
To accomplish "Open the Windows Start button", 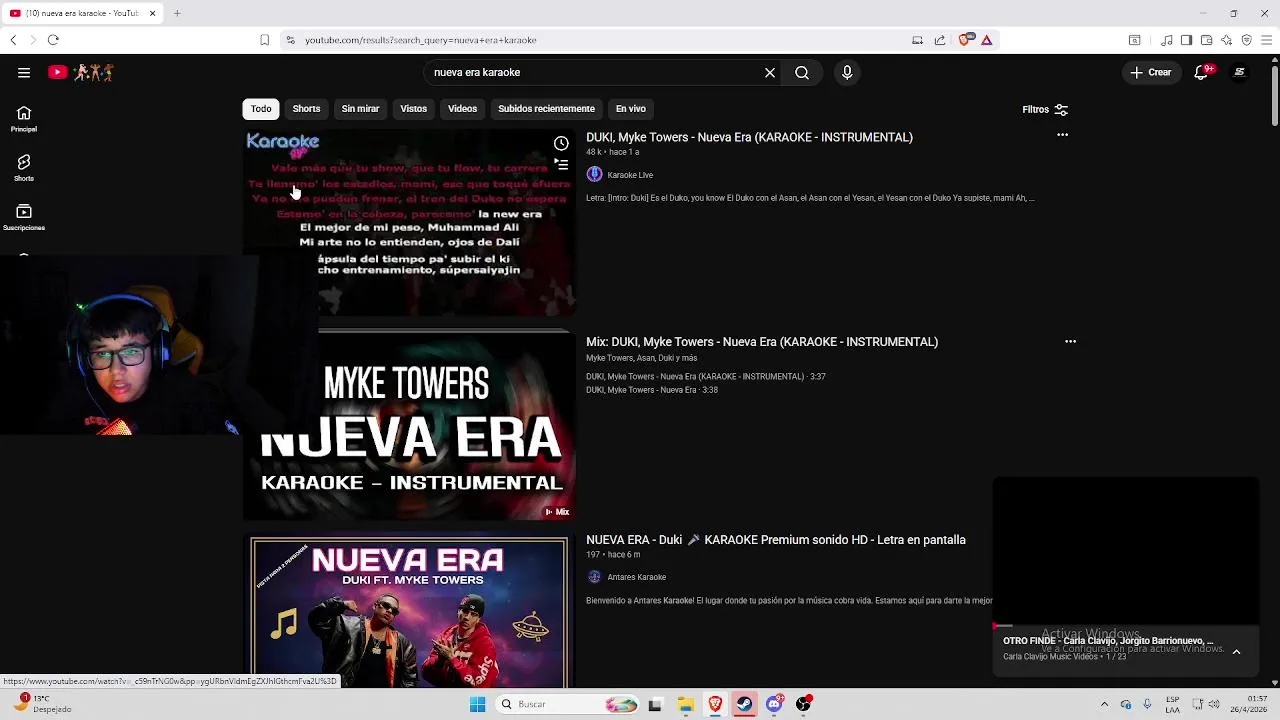I will point(477,704).
